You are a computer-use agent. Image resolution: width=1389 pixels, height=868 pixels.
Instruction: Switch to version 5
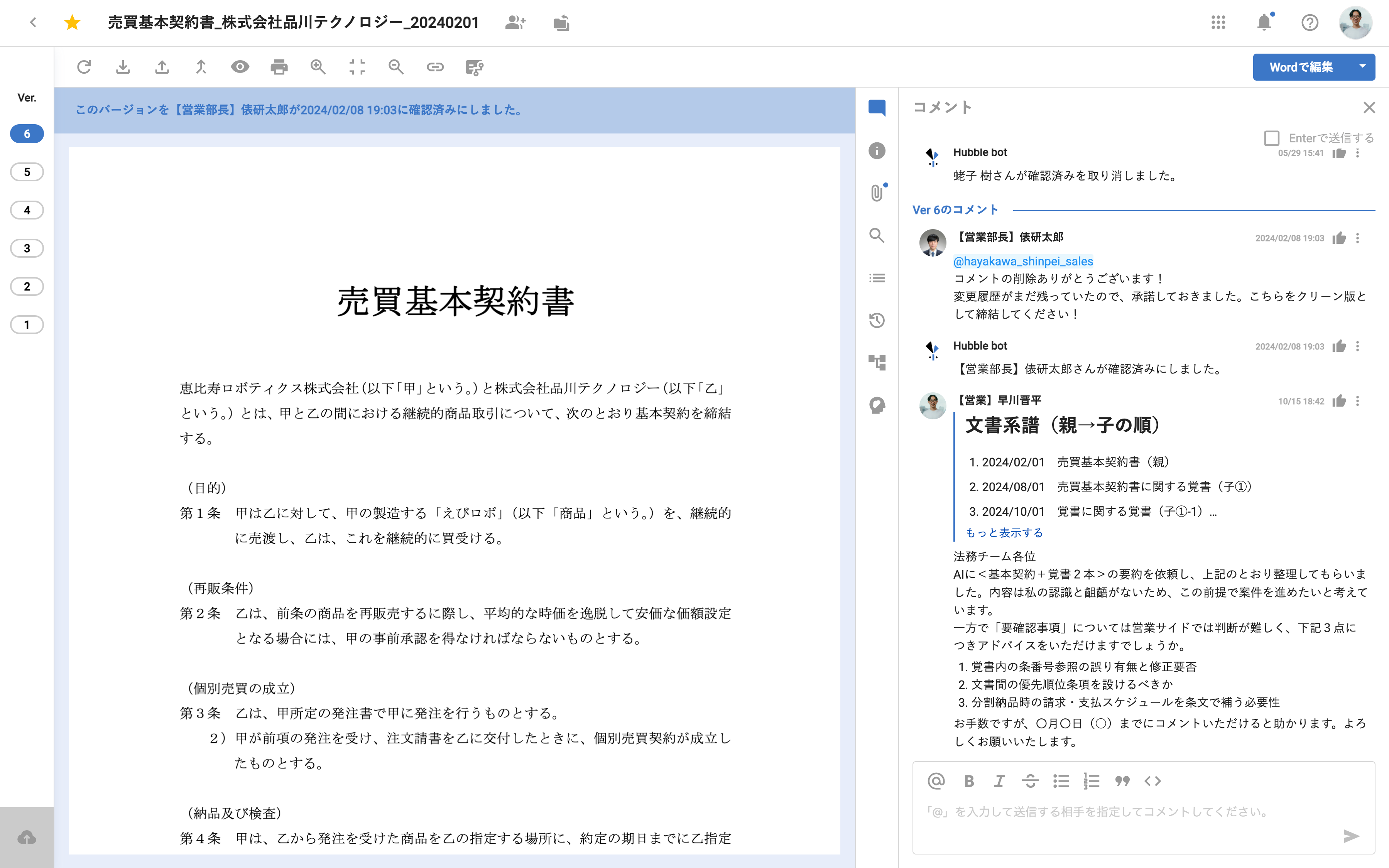point(27,172)
